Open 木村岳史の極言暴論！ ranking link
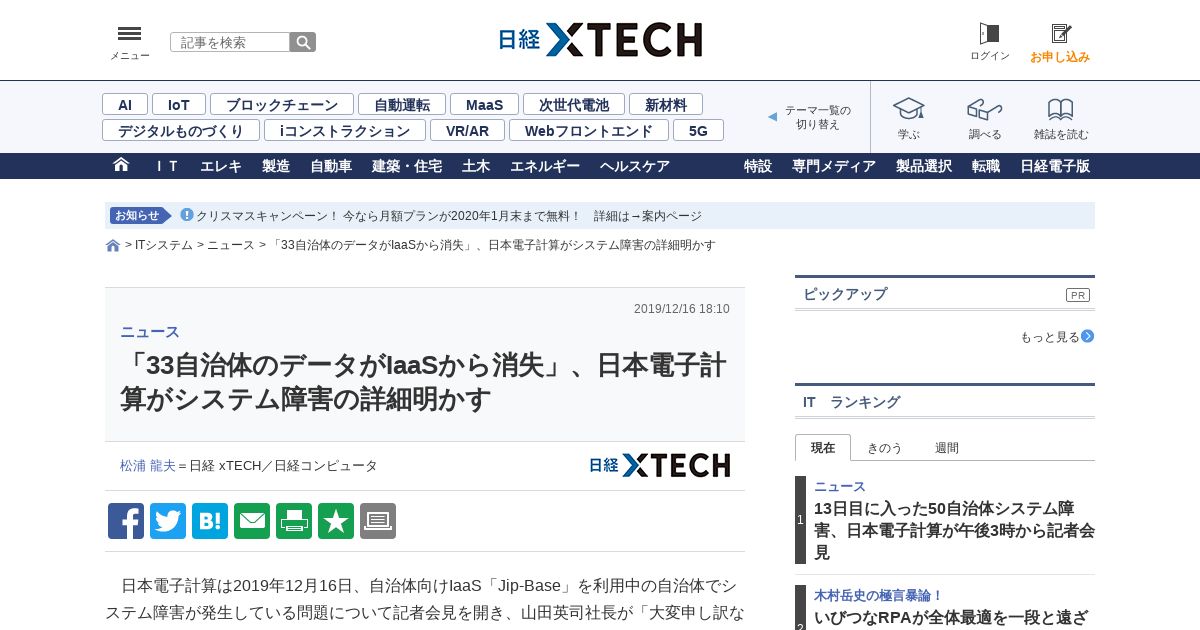Image resolution: width=1200 pixels, height=630 pixels. point(879,595)
